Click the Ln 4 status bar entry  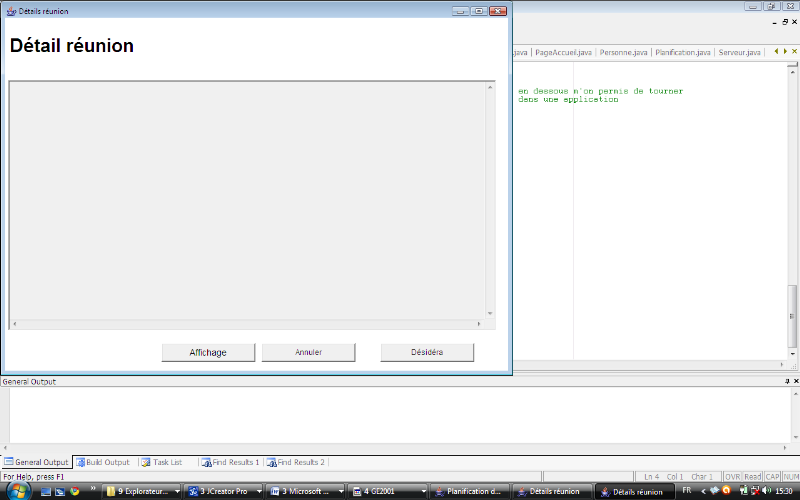[x=652, y=477]
